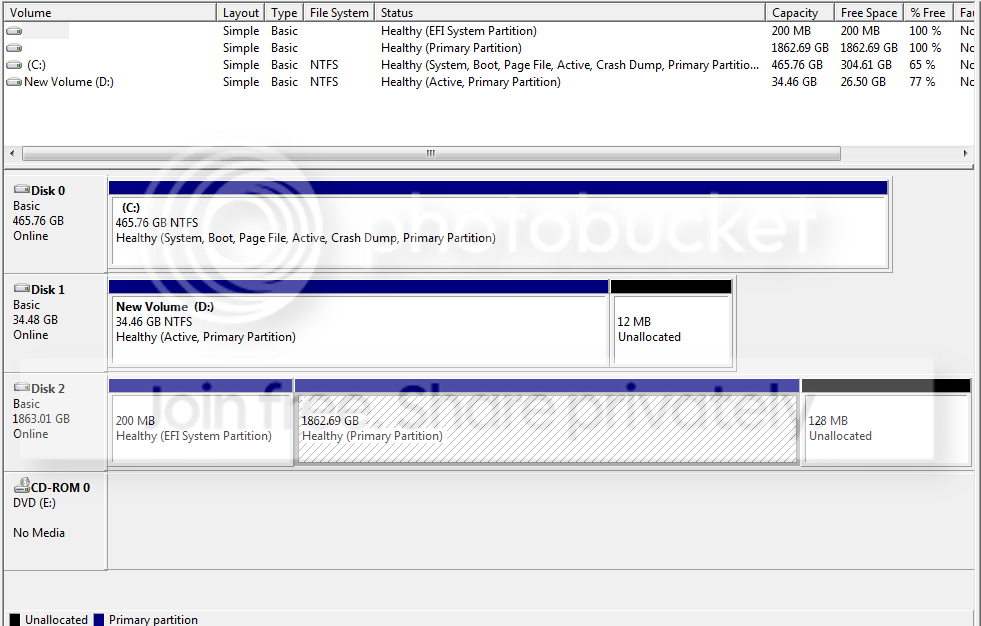The height and width of the screenshot is (626, 981).
Task: Click the blue Primary partition legend swatch
Action: [98, 620]
